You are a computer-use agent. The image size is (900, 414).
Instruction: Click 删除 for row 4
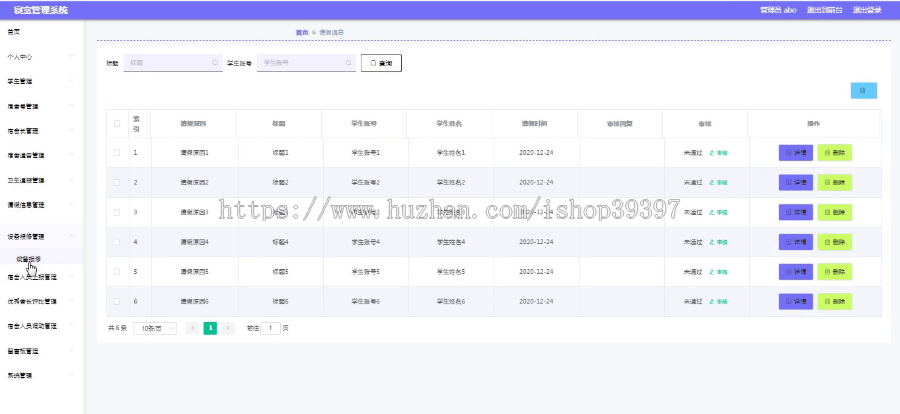tap(835, 242)
